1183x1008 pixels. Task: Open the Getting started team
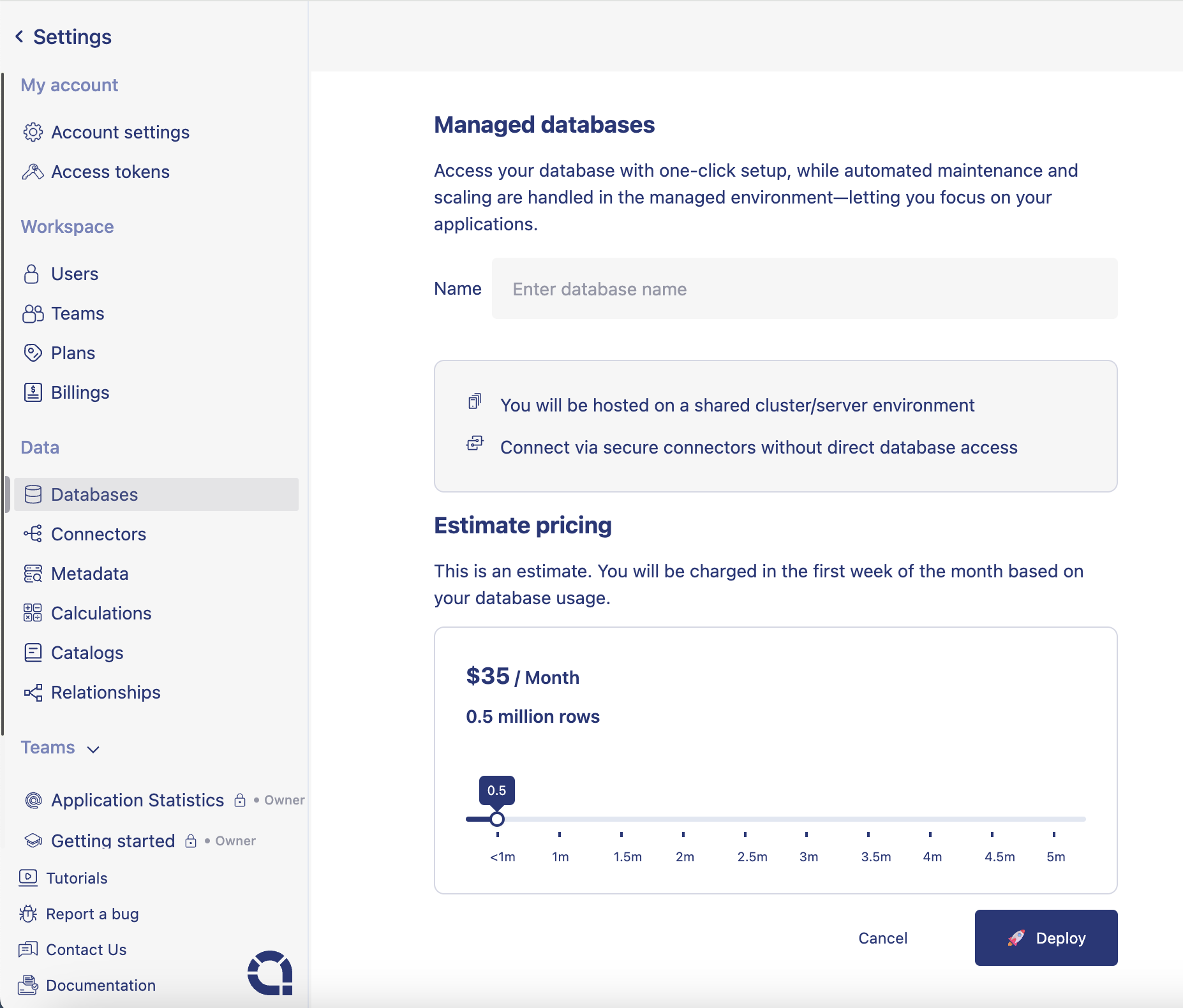(x=113, y=841)
